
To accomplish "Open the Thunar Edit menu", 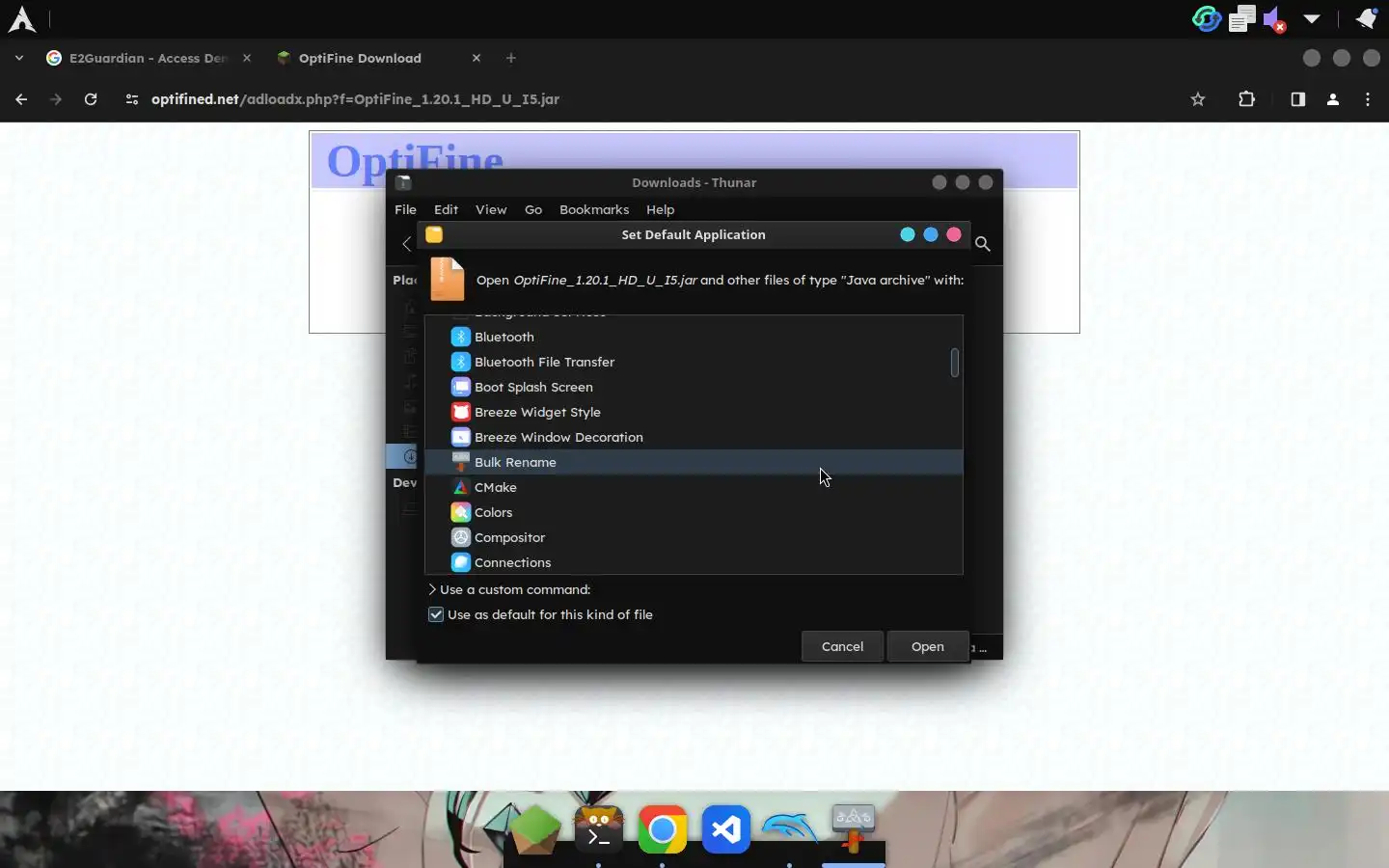I will (x=446, y=209).
